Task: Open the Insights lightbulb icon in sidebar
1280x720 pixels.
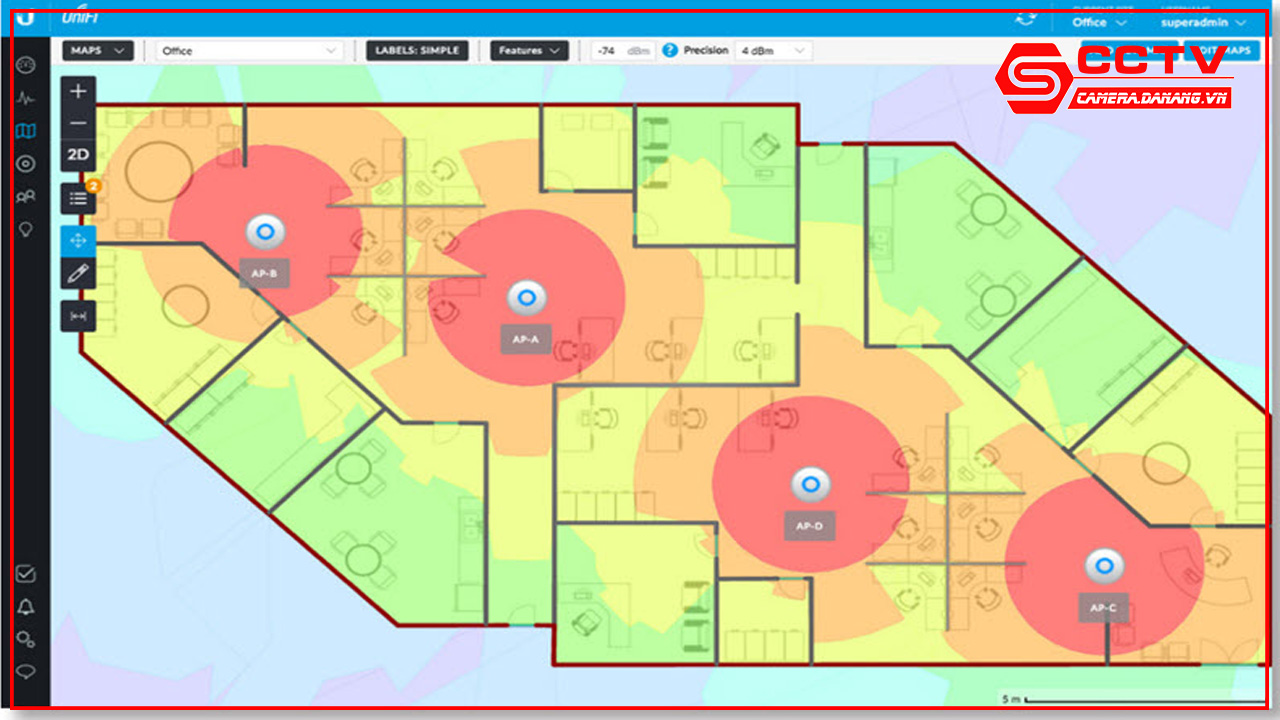Action: click(27, 229)
